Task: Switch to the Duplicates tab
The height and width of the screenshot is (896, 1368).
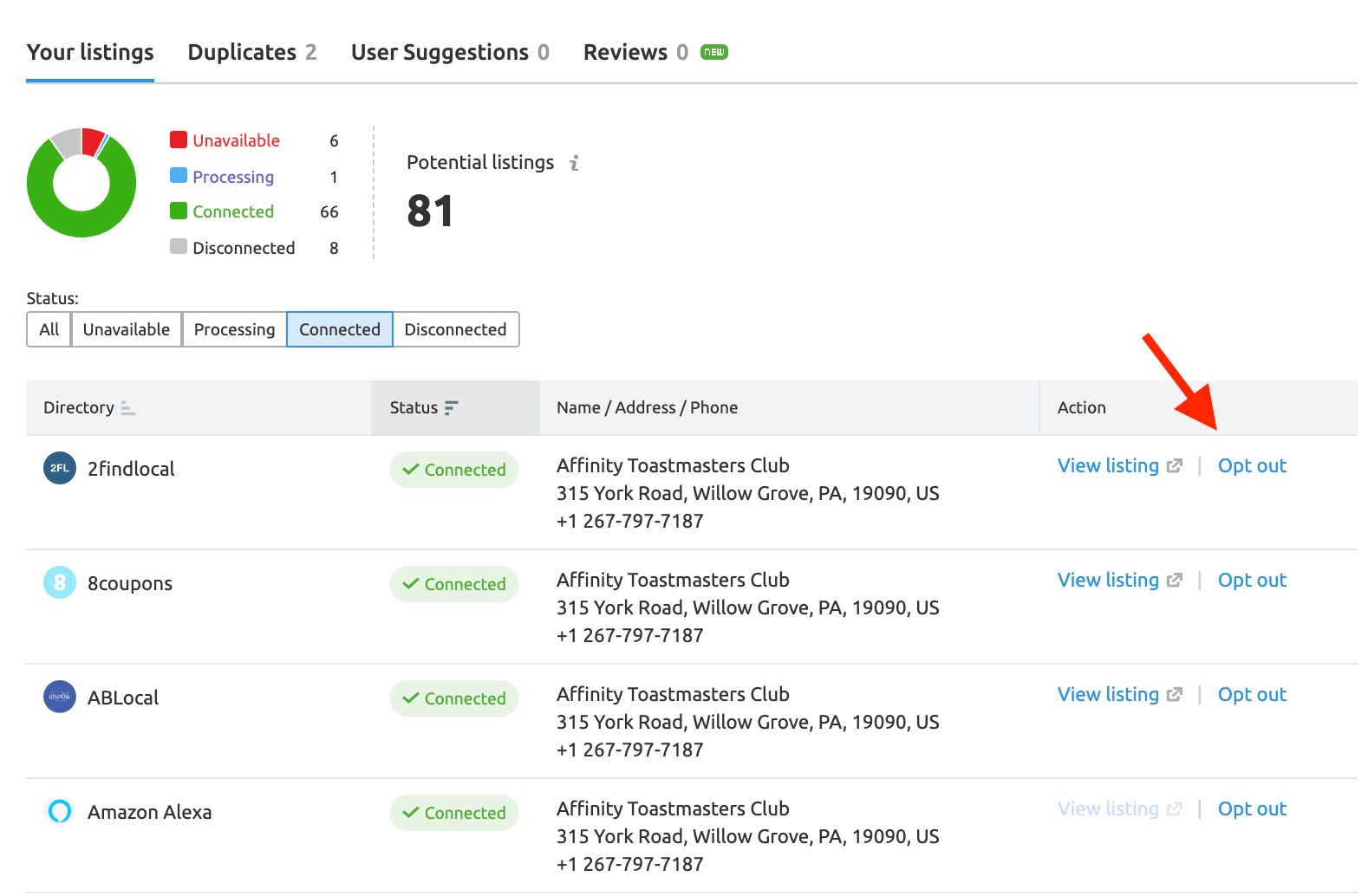Action: (252, 53)
